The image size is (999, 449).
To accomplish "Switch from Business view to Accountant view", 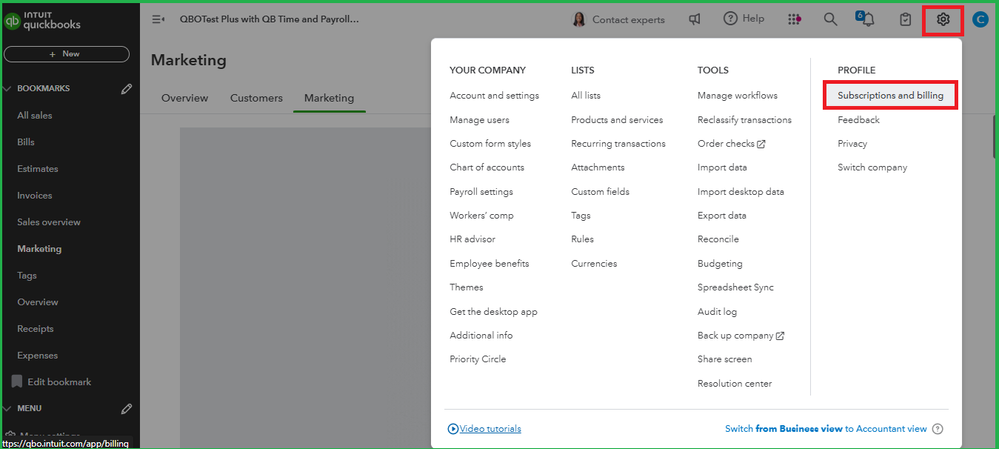I will tap(825, 429).
